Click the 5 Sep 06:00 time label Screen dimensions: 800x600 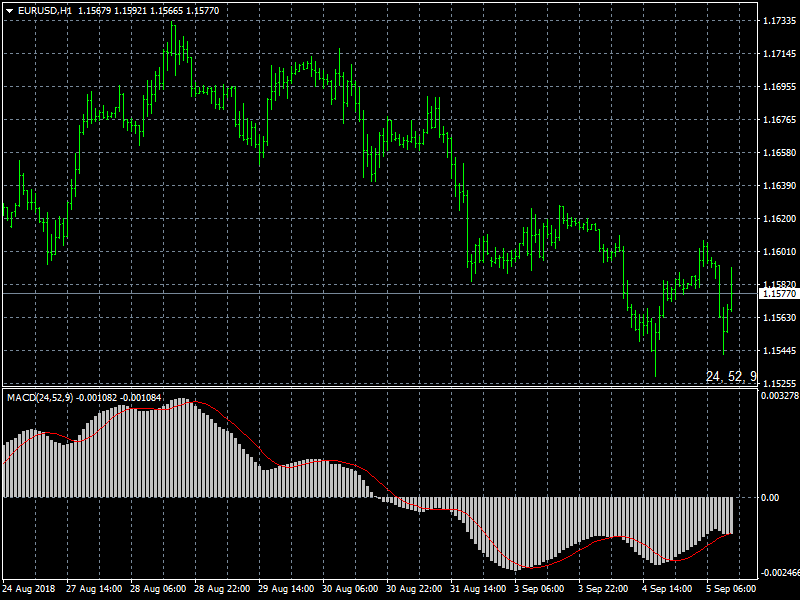click(731, 589)
